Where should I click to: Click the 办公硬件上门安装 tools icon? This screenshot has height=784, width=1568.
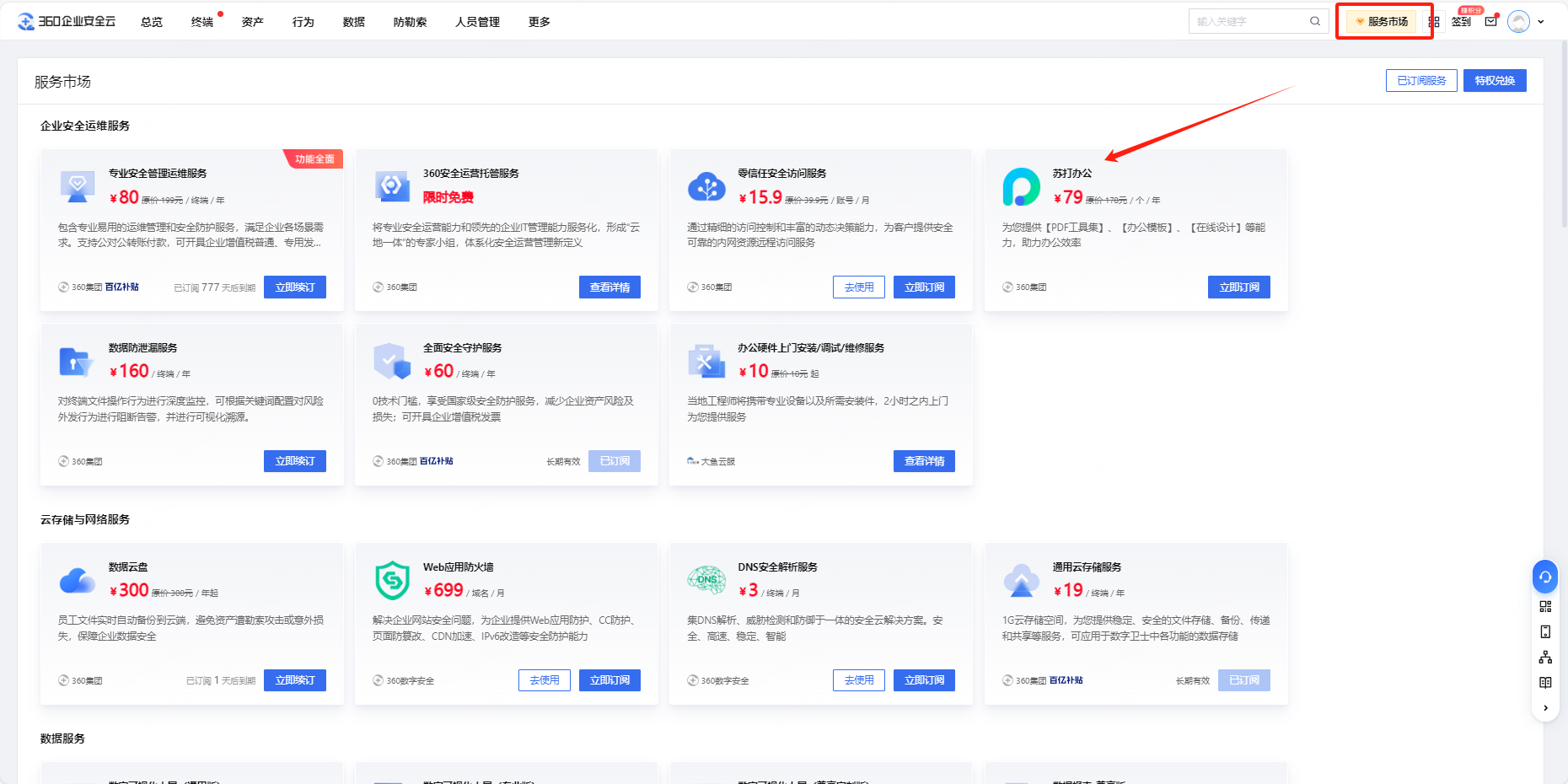706,361
